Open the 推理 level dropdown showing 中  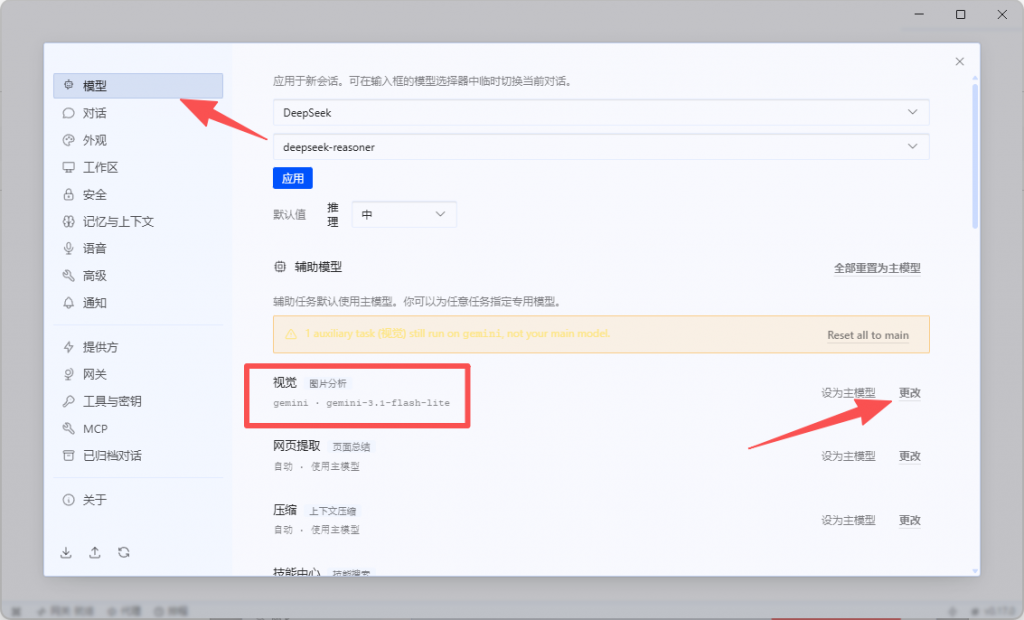coord(404,214)
